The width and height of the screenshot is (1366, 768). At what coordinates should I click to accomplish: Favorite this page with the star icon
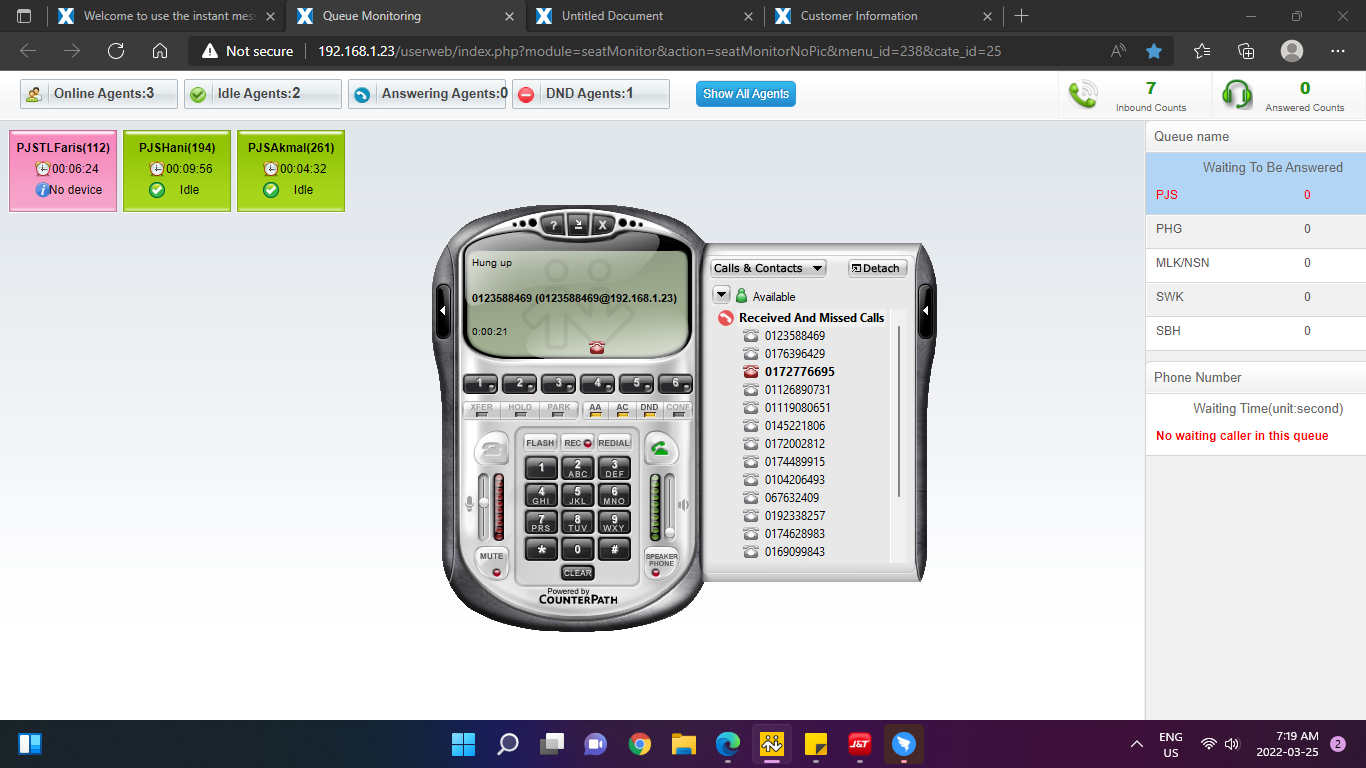[x=1154, y=51]
